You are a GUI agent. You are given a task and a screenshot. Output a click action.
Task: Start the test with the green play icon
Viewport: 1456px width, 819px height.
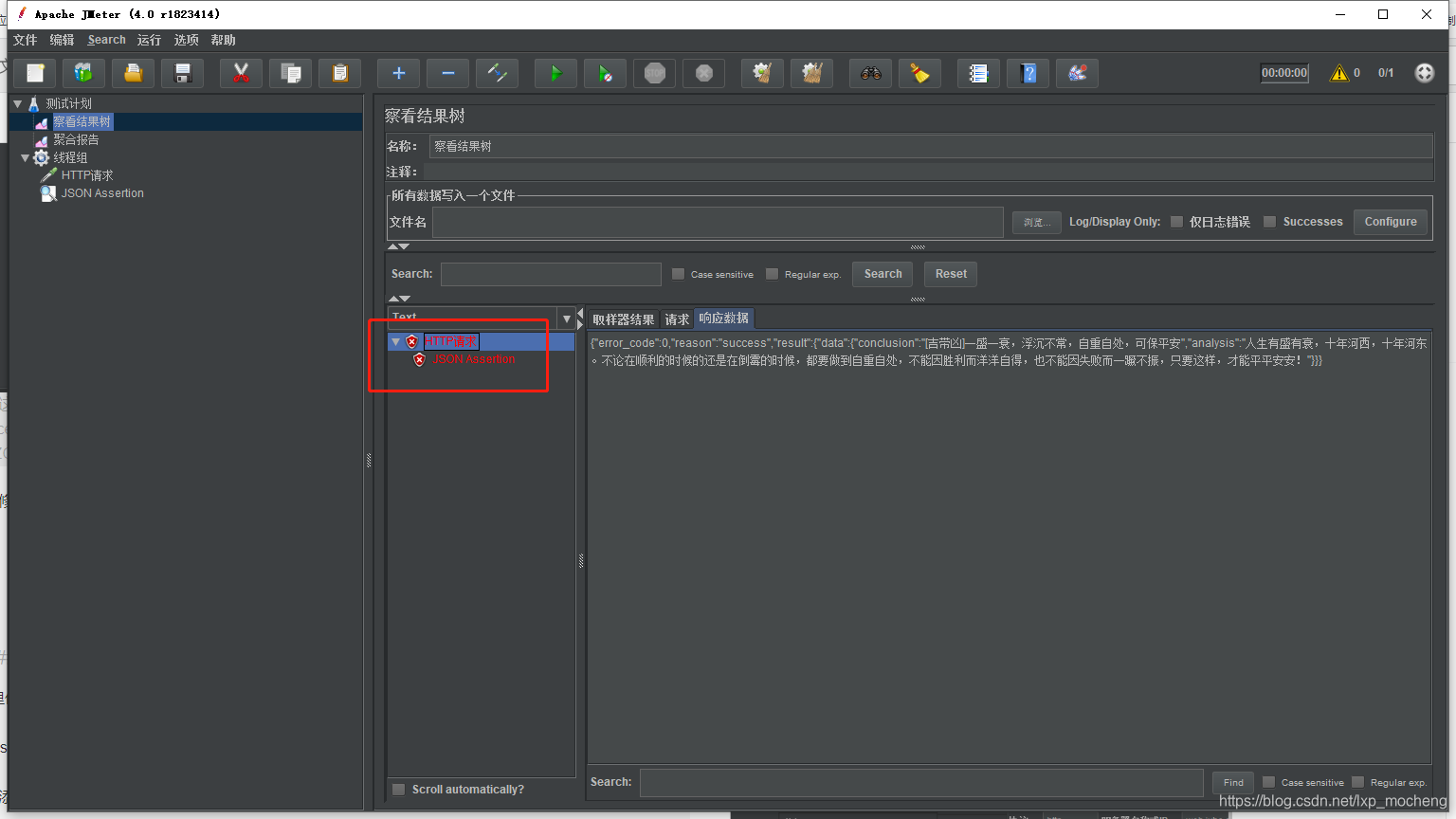point(555,73)
